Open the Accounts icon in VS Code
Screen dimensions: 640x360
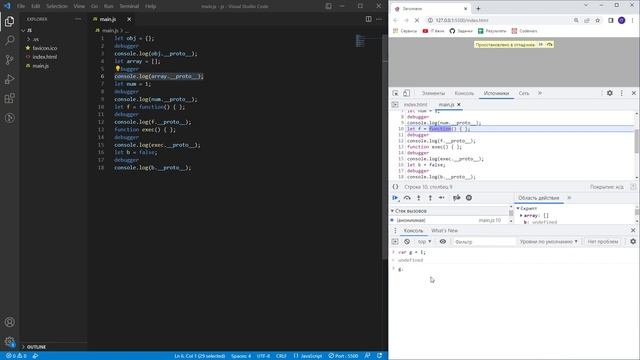point(9,322)
